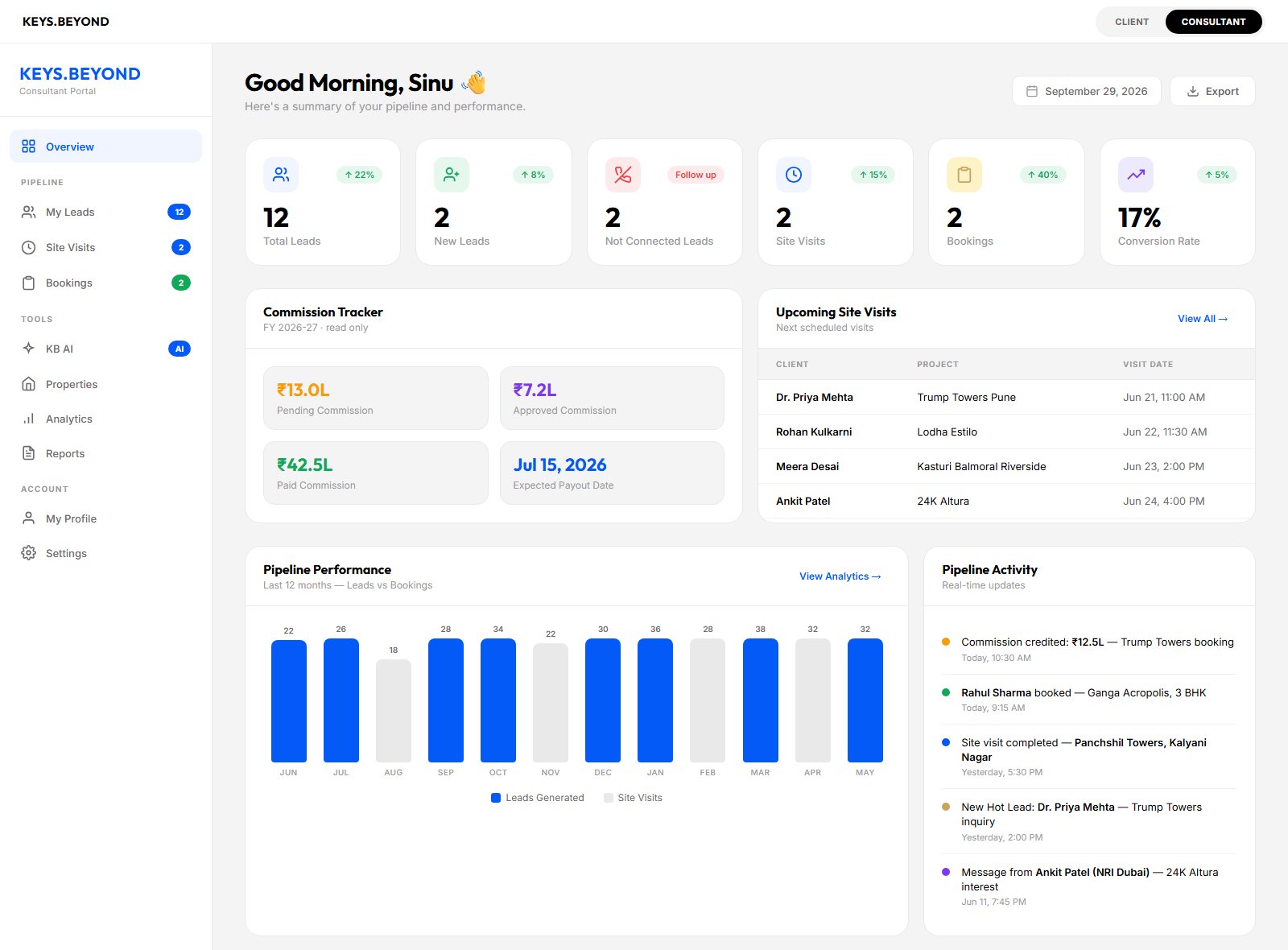This screenshot has height=950, width=1288.
Task: Click the blue 12 badge on My Leads
Action: pos(179,212)
